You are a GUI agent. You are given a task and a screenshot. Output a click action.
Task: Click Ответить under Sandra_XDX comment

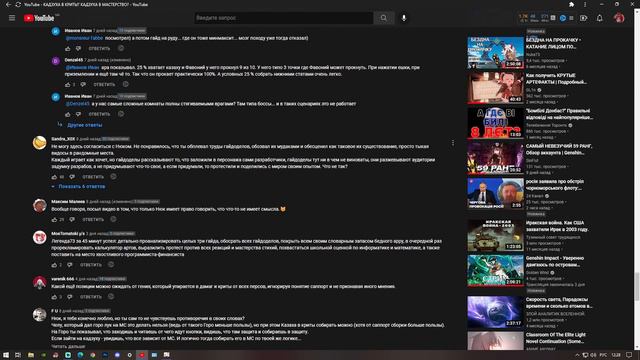(x=93, y=177)
